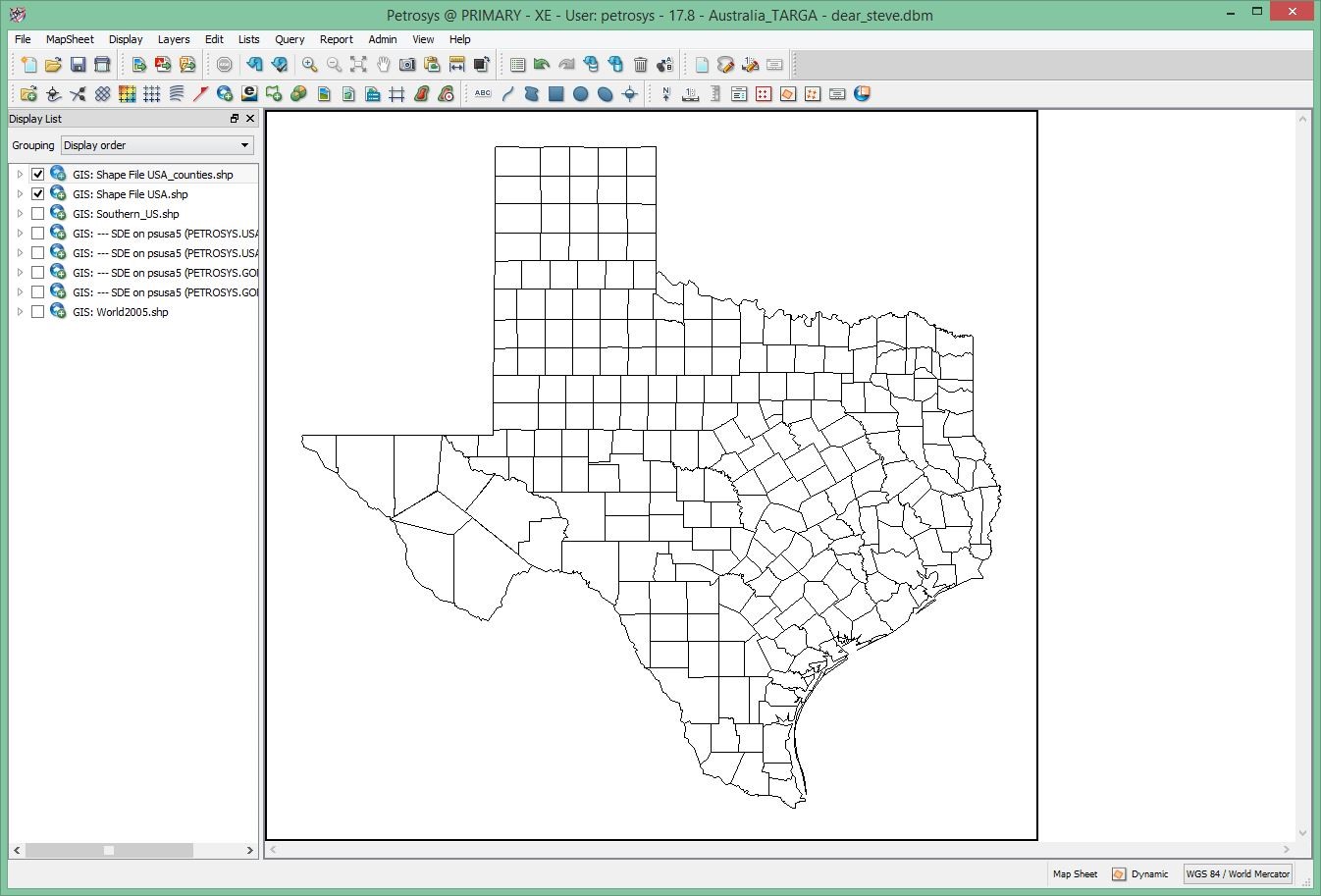Select the ellipse drawing tool
Screen dimensions: 1321x896
[x=603, y=94]
